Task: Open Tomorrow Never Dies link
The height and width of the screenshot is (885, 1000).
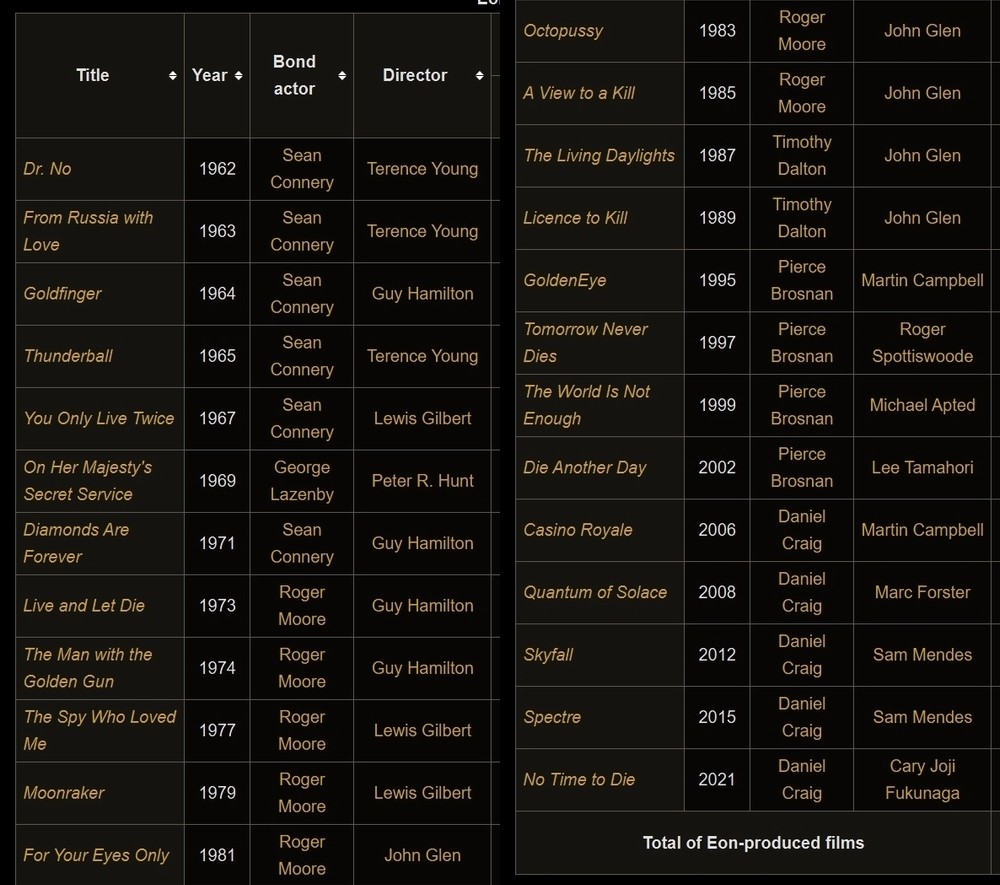Action: (x=585, y=342)
